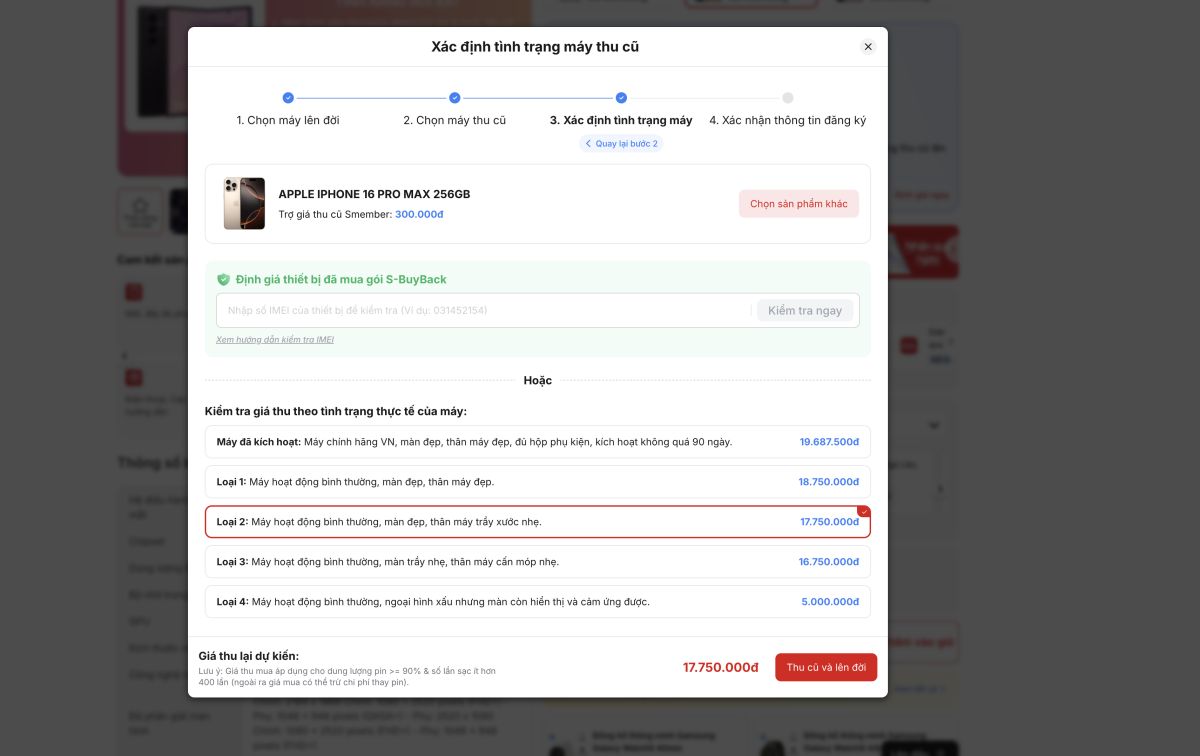
Task: Click the step 2 completed checkmark circle
Action: (x=455, y=98)
